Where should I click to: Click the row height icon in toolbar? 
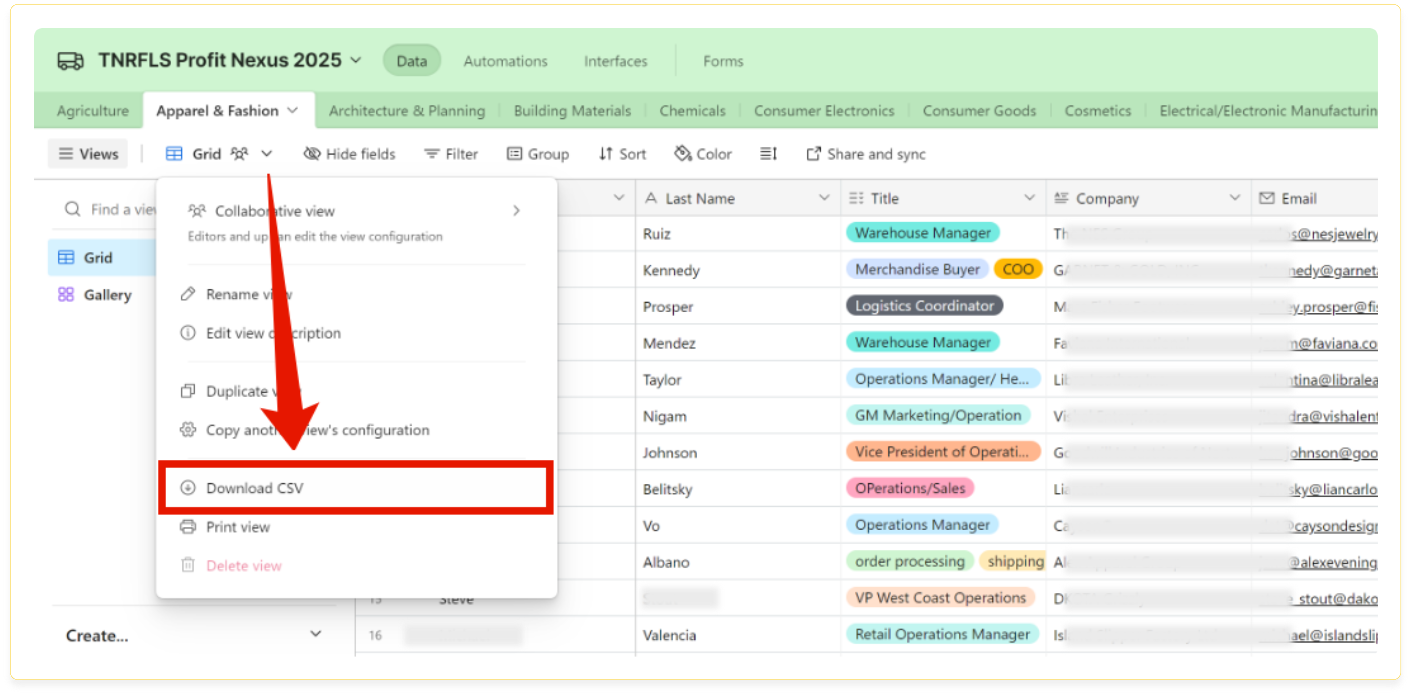click(x=768, y=154)
